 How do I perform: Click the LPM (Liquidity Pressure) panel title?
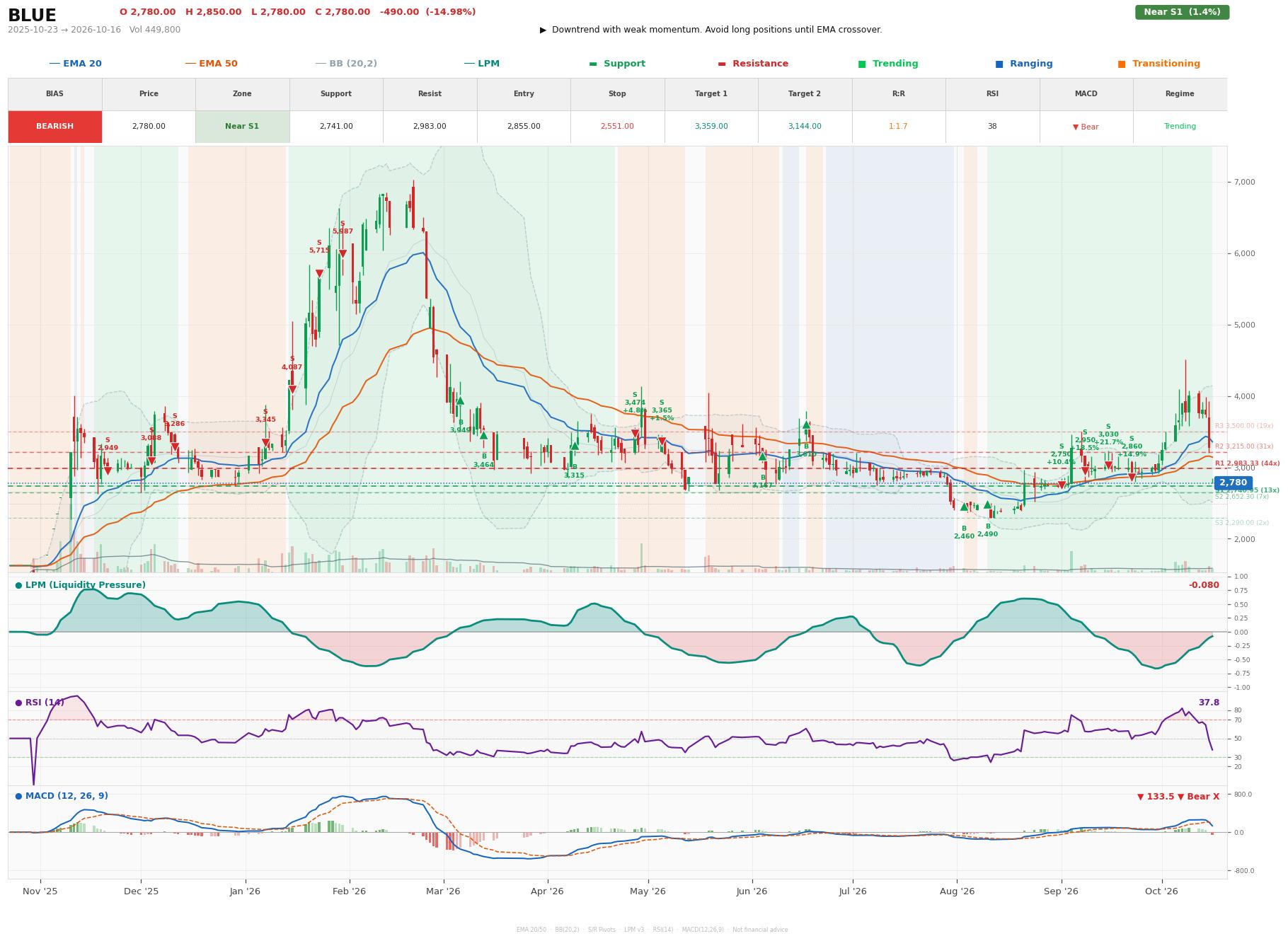pos(80,585)
